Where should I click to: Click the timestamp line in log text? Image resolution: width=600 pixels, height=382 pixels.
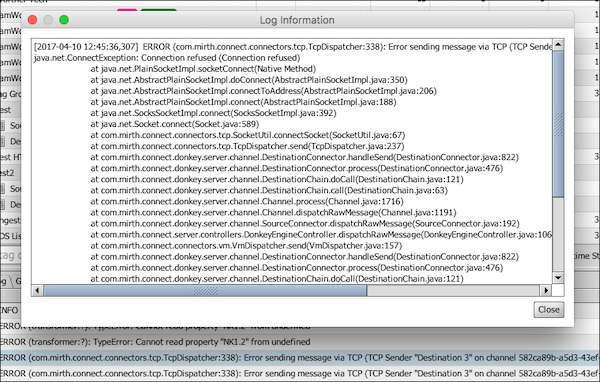pyautogui.click(x=292, y=47)
